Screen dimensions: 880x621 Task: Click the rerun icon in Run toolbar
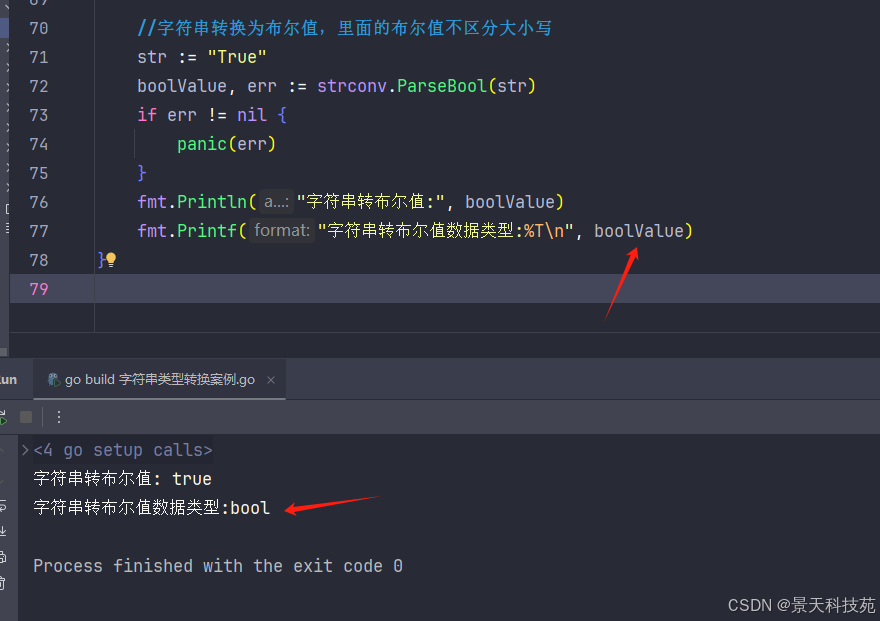[3, 417]
